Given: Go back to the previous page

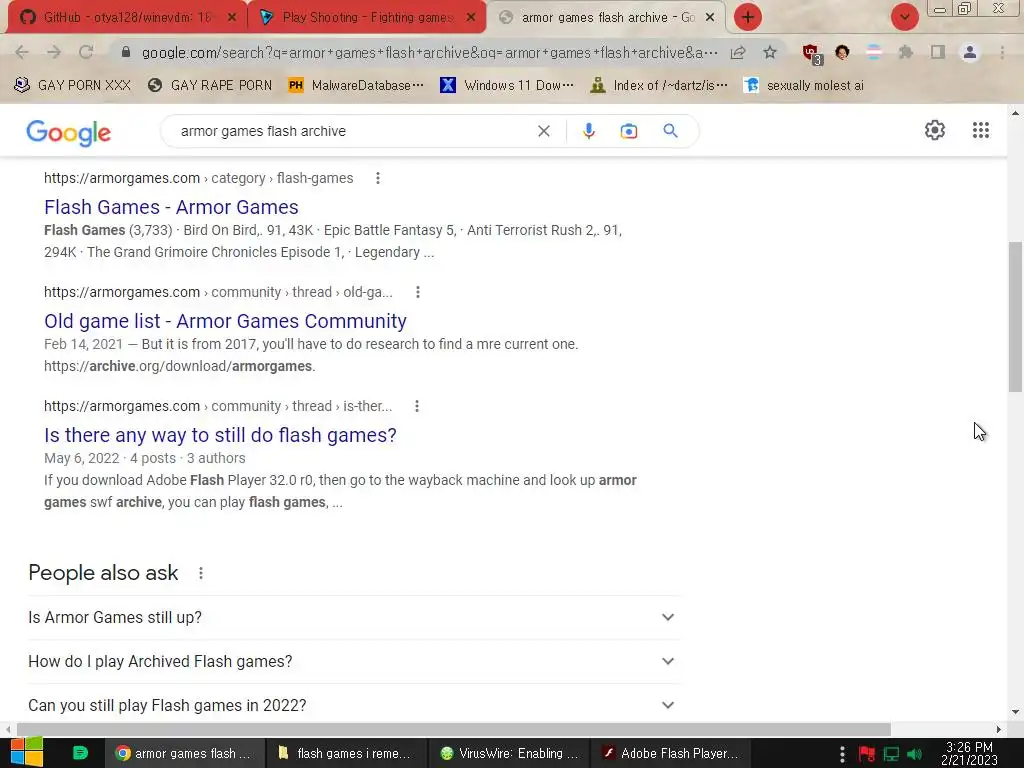Looking at the screenshot, I should 22,52.
